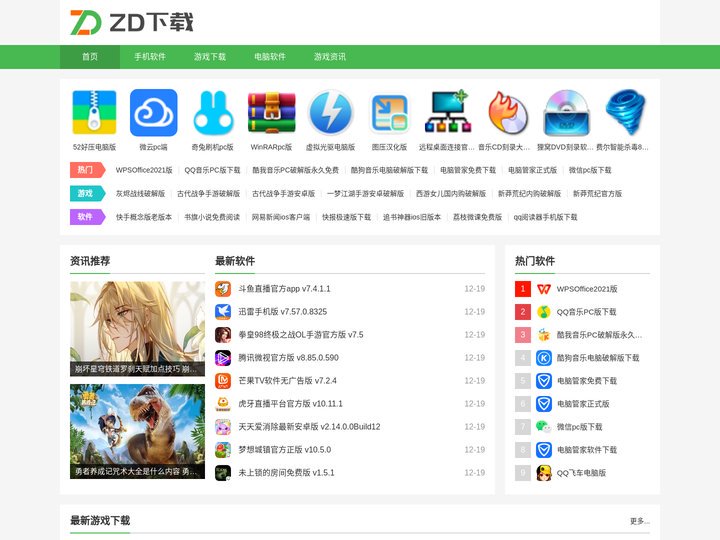Open the 图压汉化版 icon

(x=389, y=112)
